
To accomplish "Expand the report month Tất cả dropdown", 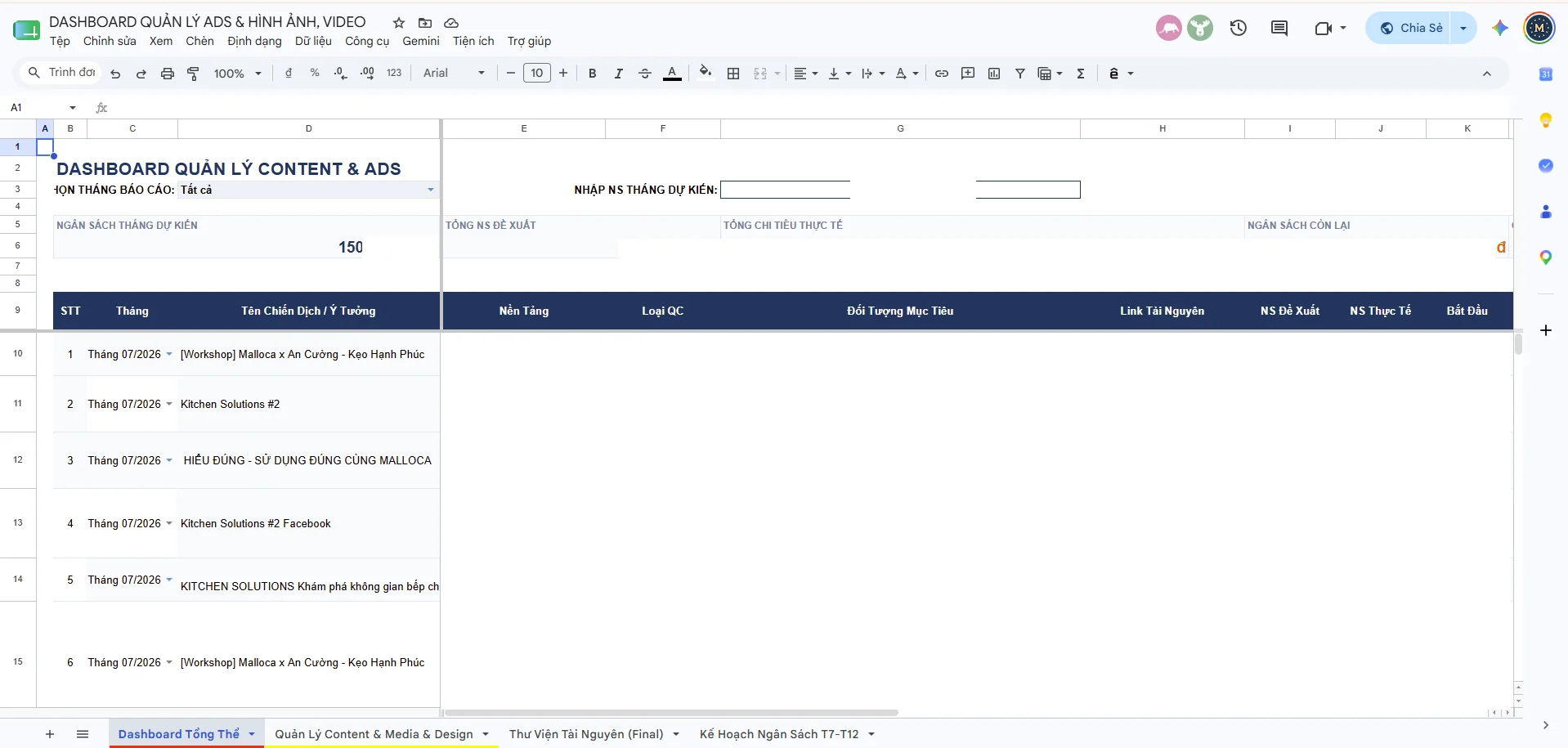I will click(x=431, y=190).
